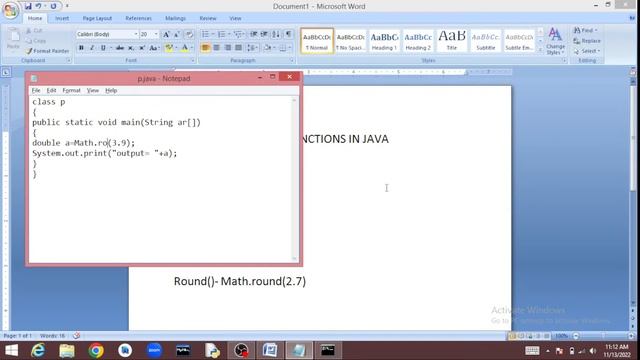Click the Multilevel List icon

(238, 34)
